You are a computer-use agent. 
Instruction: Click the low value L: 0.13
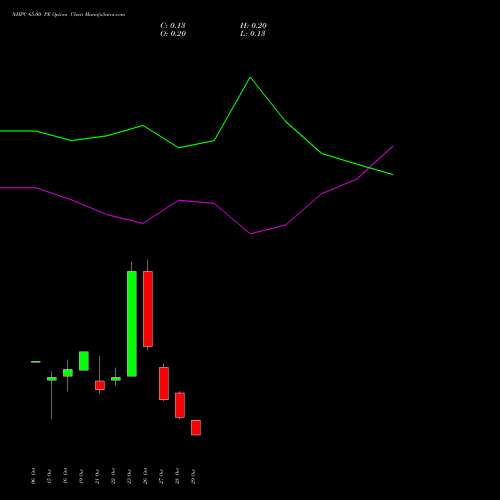pyautogui.click(x=253, y=34)
